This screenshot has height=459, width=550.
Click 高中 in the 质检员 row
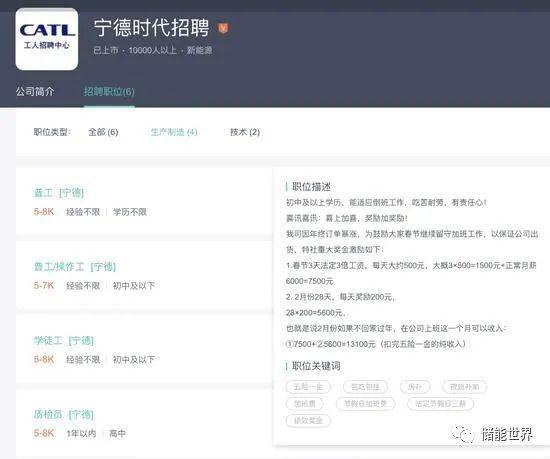(x=118, y=434)
